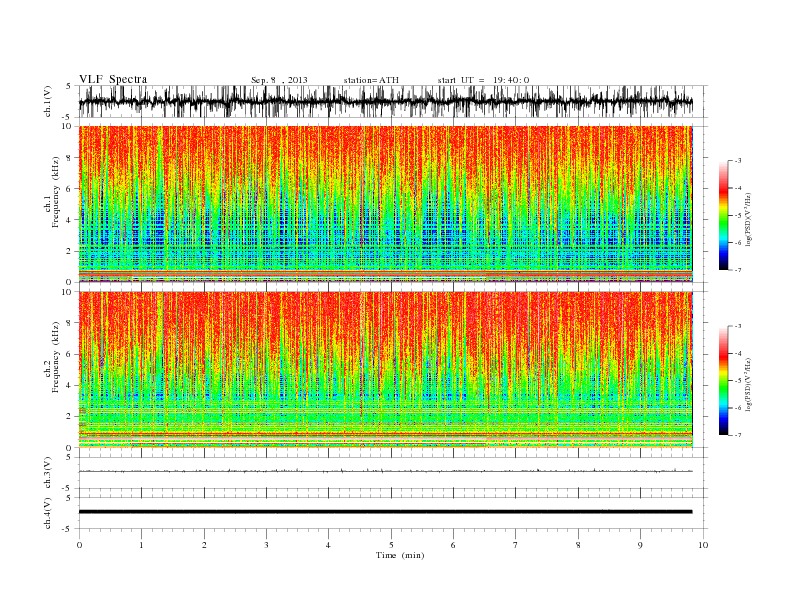The width and height of the screenshot is (792, 612).
Task: Click the ch.1 spectrogram color bar
Action: pyautogui.click(x=723, y=216)
